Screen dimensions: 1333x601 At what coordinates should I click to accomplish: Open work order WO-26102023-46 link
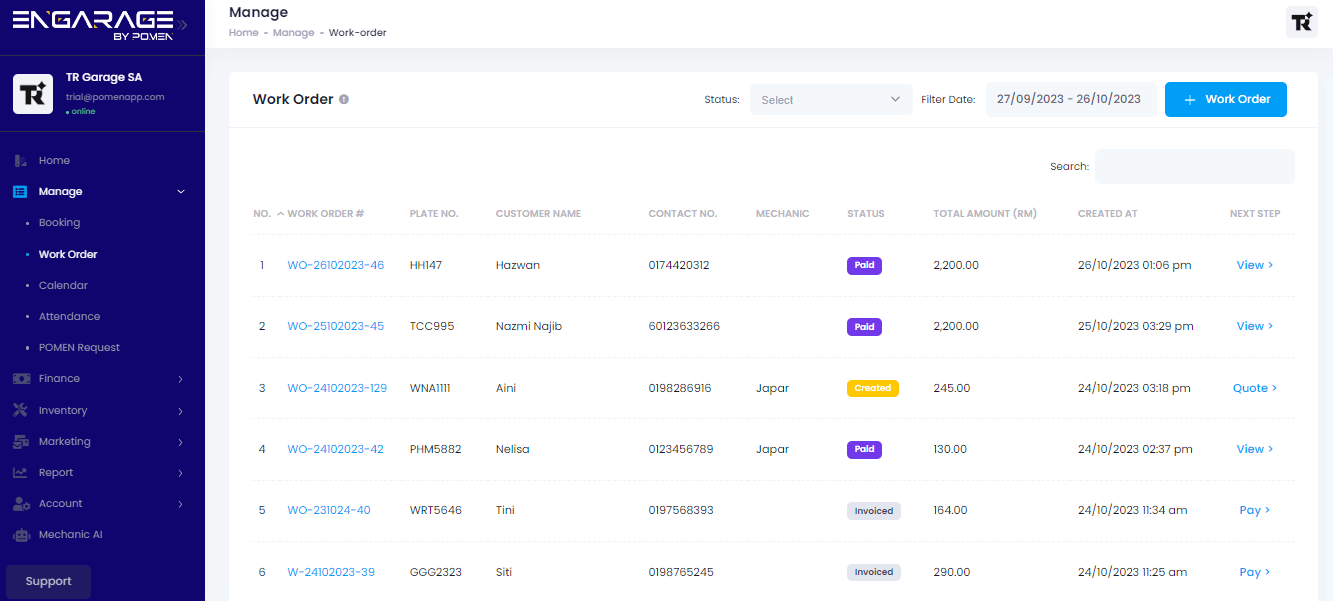point(335,266)
